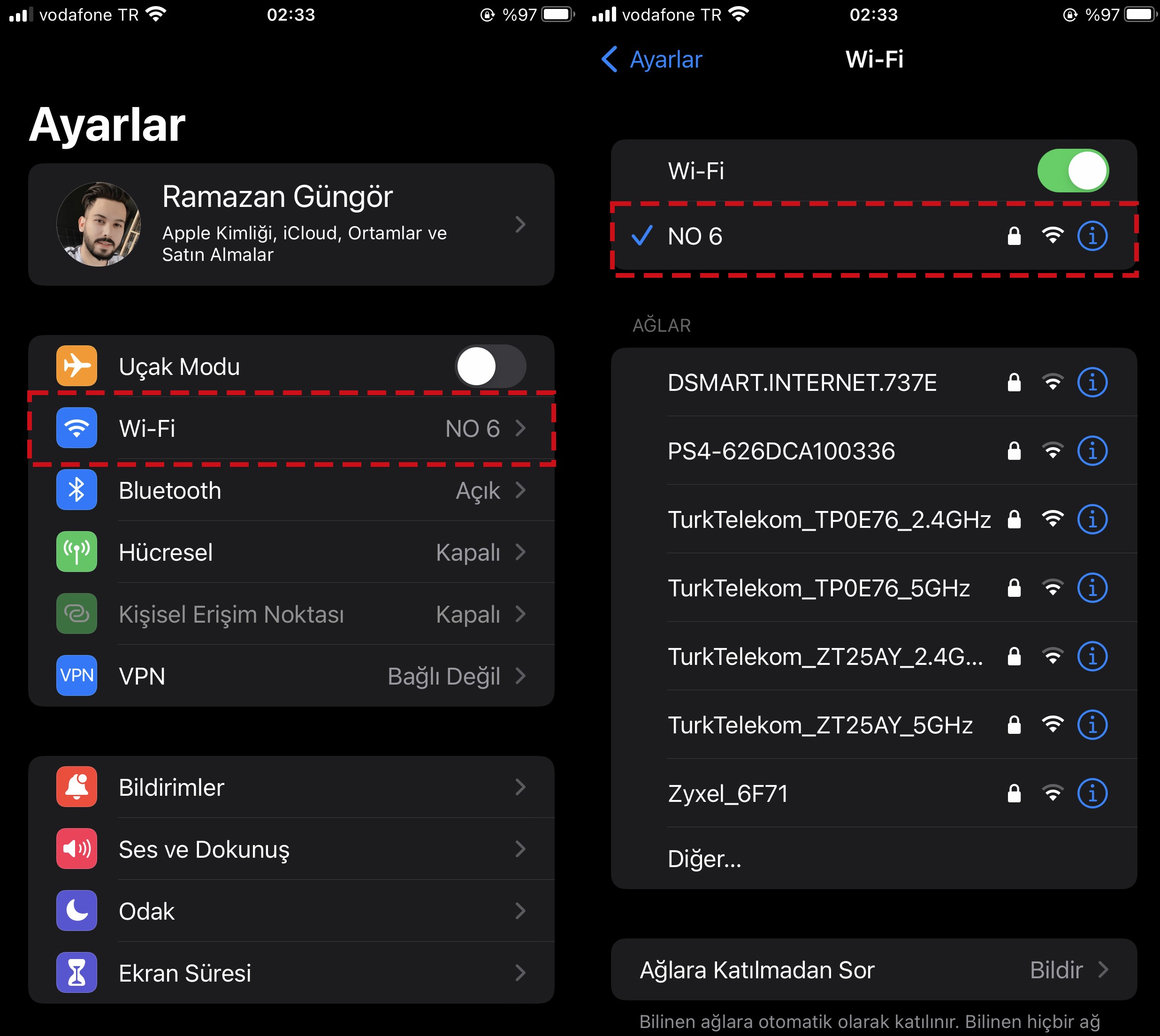Open info for DSMART.INTERNET.737E network
1160x1036 pixels.
pyautogui.click(x=1092, y=382)
